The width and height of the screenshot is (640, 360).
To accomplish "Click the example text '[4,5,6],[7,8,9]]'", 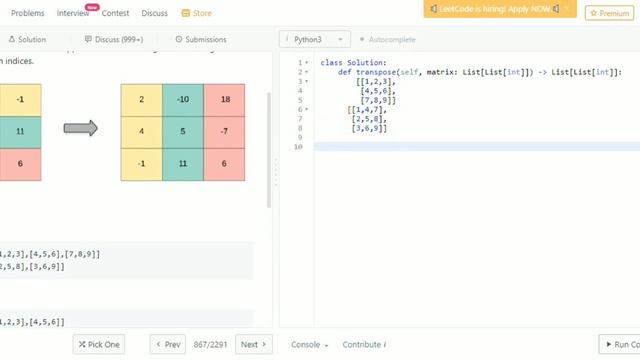I will (x=64, y=254).
